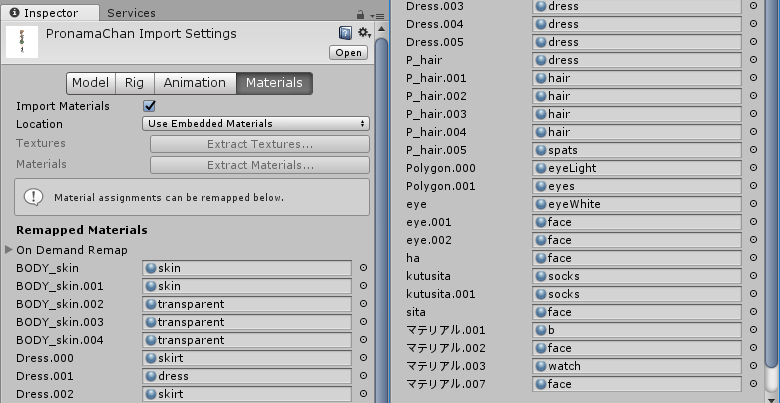The image size is (780, 403).
Task: Open the help reference book icon
Action: click(345, 34)
